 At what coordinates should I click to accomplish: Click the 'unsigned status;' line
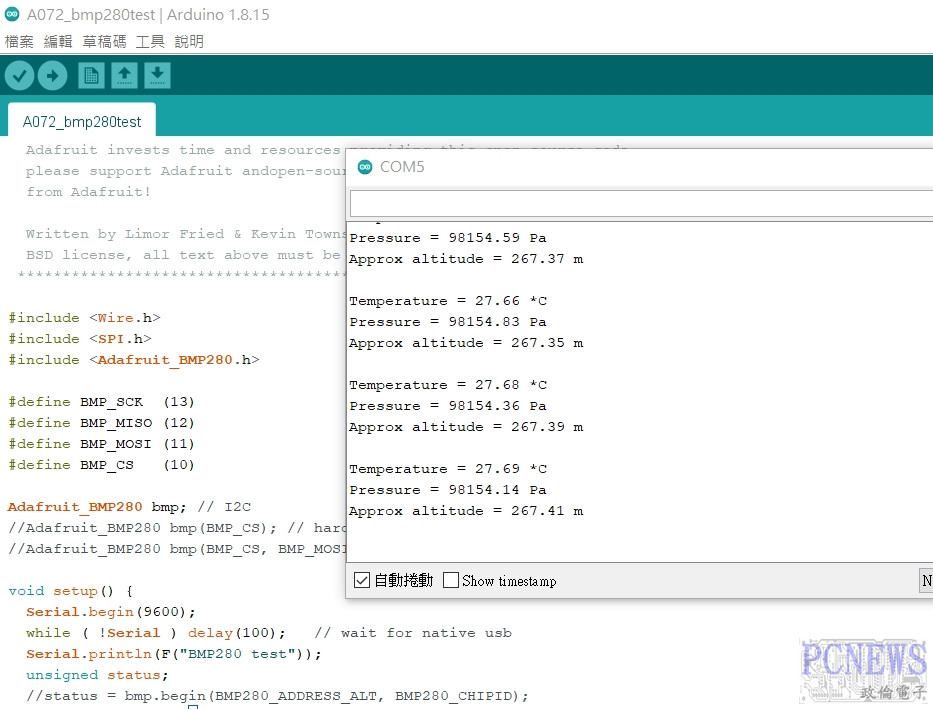(97, 675)
